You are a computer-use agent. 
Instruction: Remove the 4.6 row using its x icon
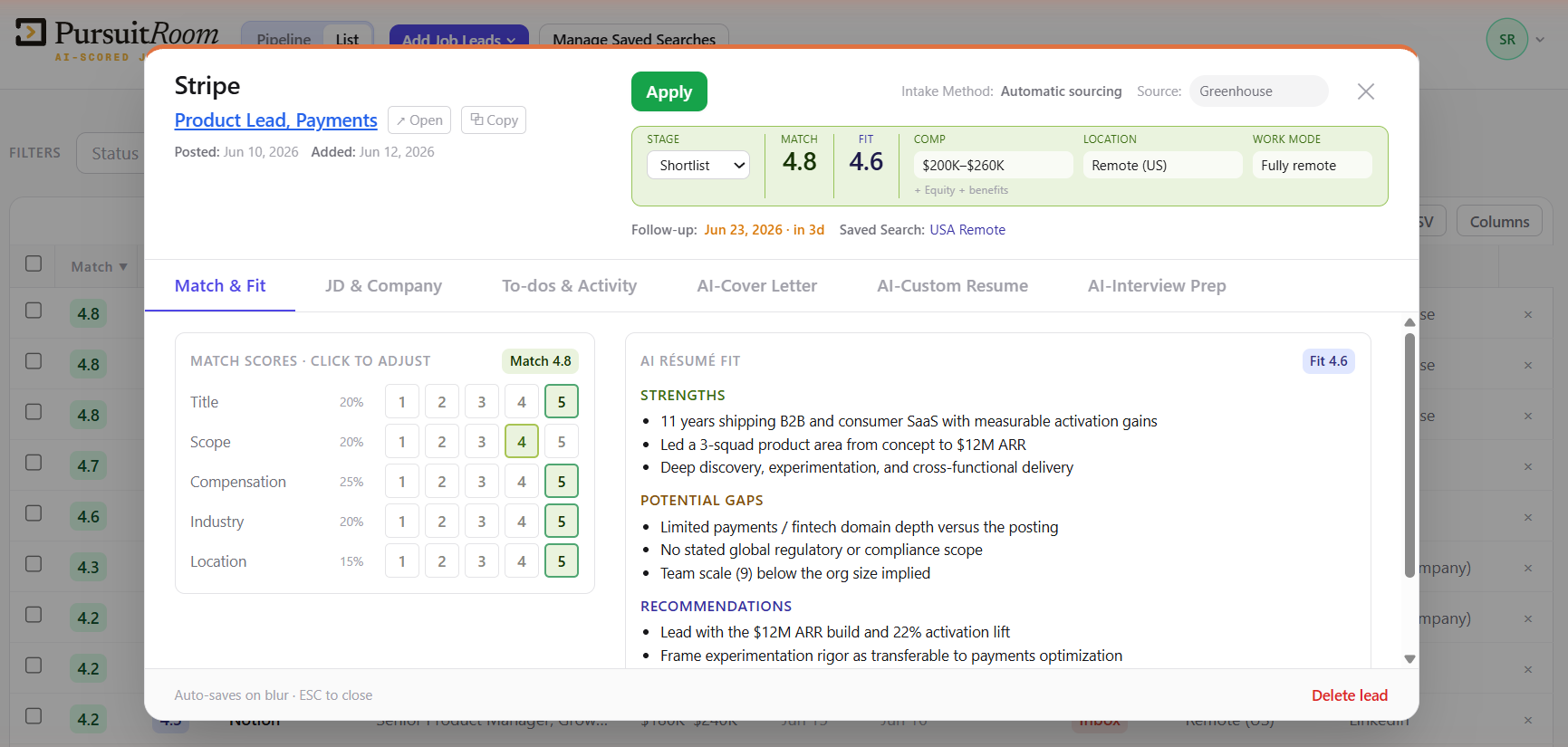1528,518
